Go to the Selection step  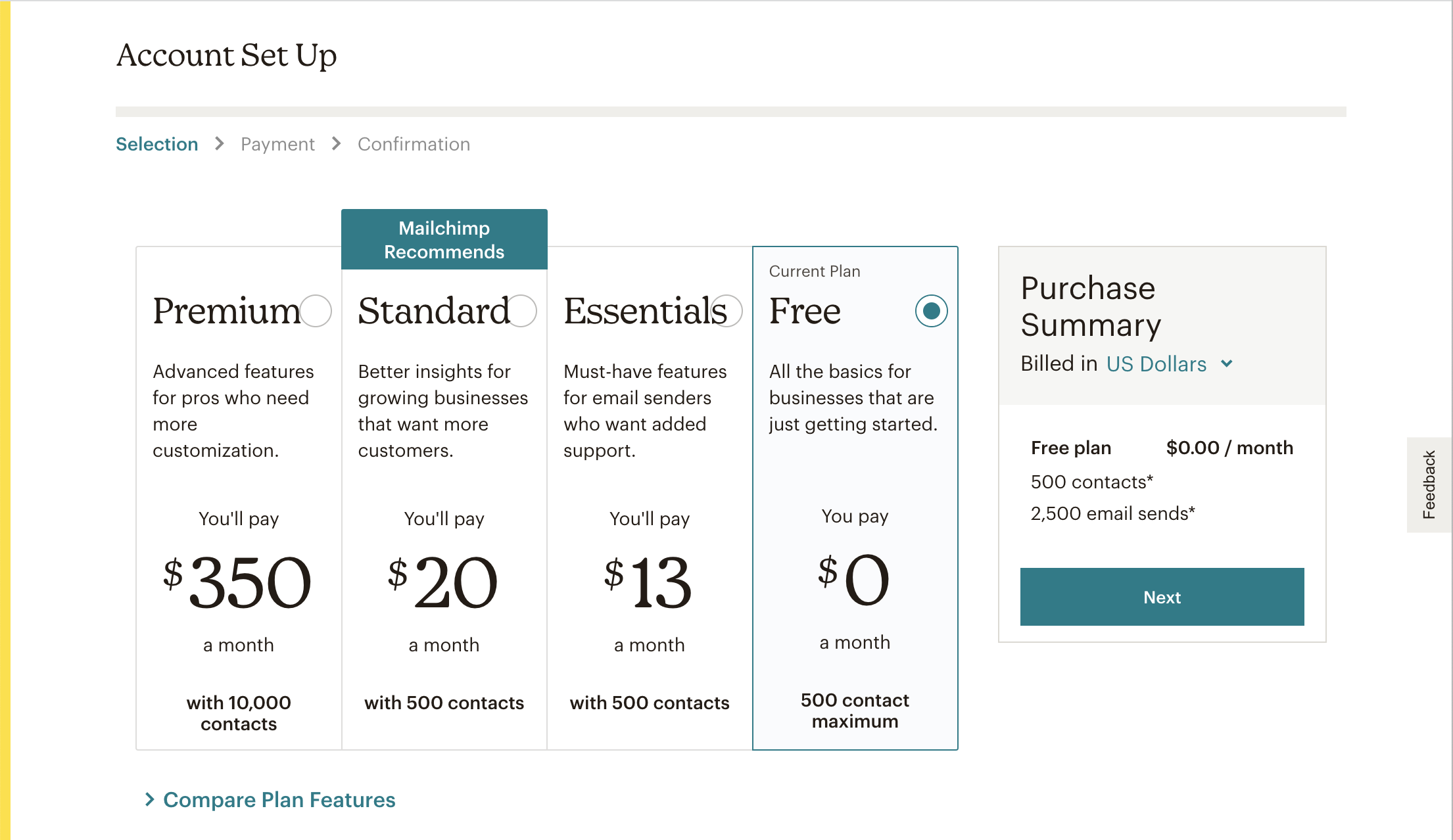point(156,144)
